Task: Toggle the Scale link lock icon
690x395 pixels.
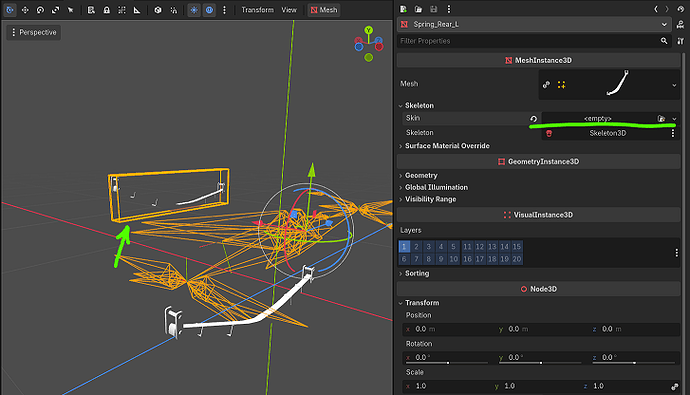Action: click(675, 386)
